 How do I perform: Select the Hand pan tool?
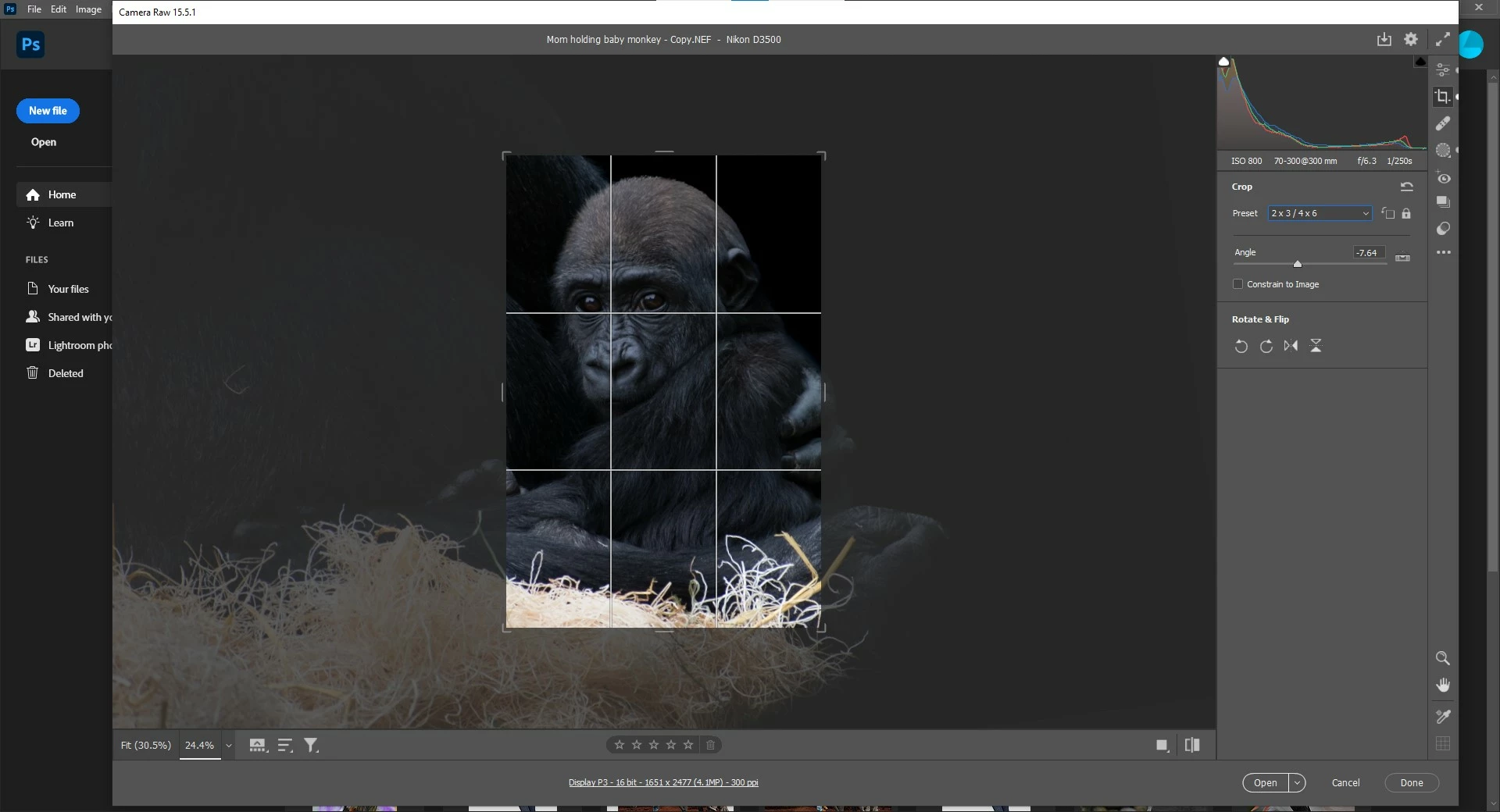click(x=1443, y=685)
